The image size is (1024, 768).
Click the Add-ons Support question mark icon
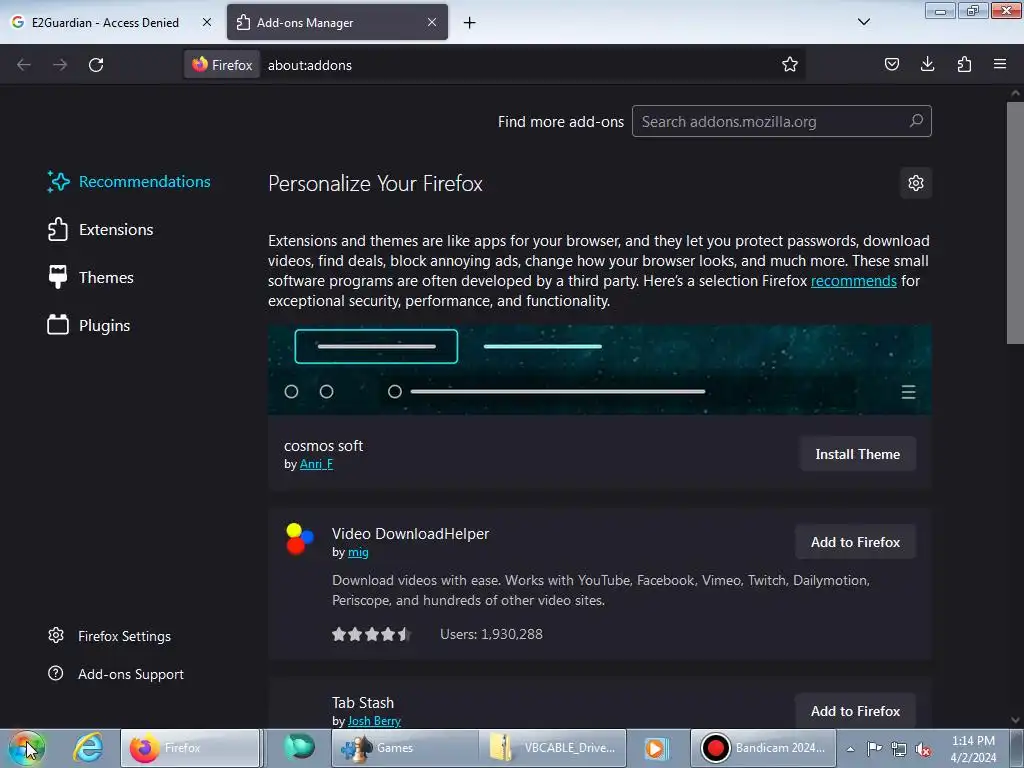click(x=56, y=673)
